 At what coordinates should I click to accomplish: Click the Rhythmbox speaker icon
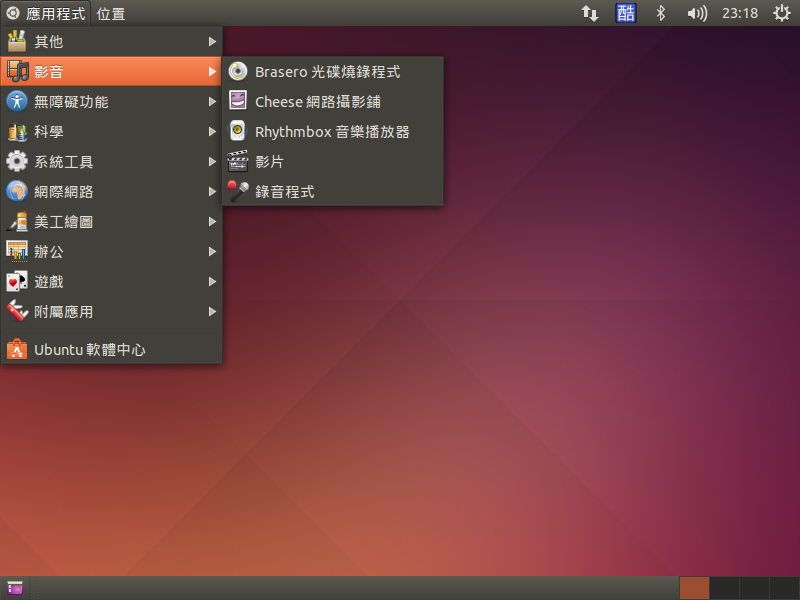pos(238,132)
